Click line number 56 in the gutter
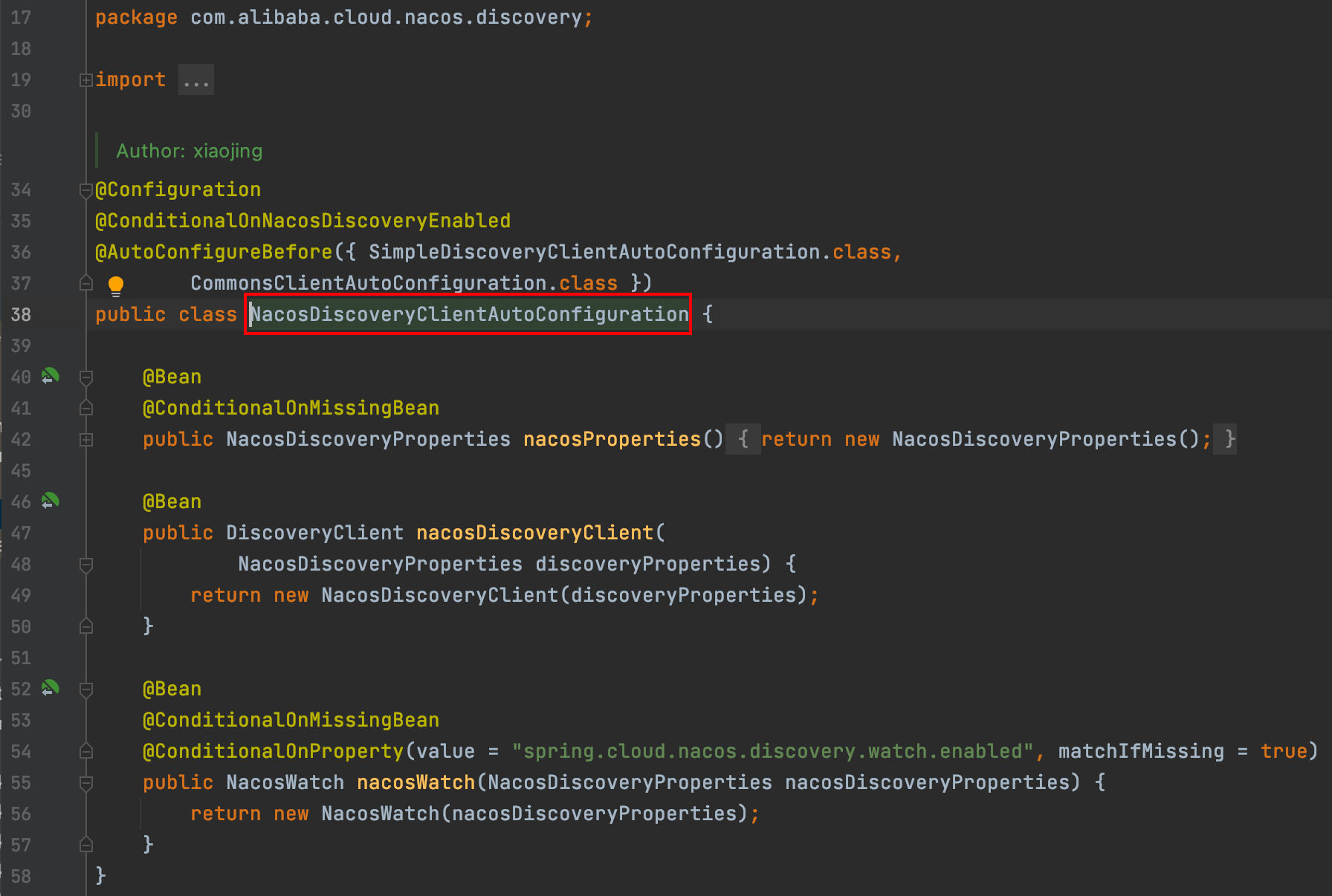Screen dimensions: 1332x896 21,814
